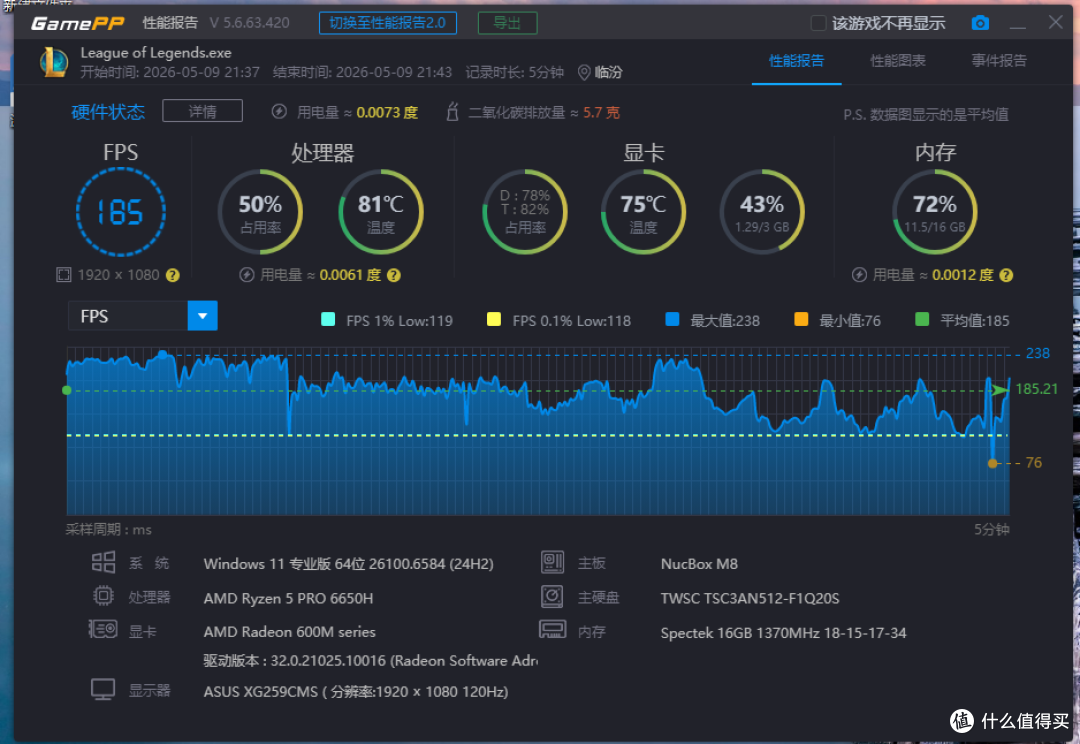1080x744 pixels.
Task: Click help icon beside processor 0.0061 度
Action: (x=394, y=275)
